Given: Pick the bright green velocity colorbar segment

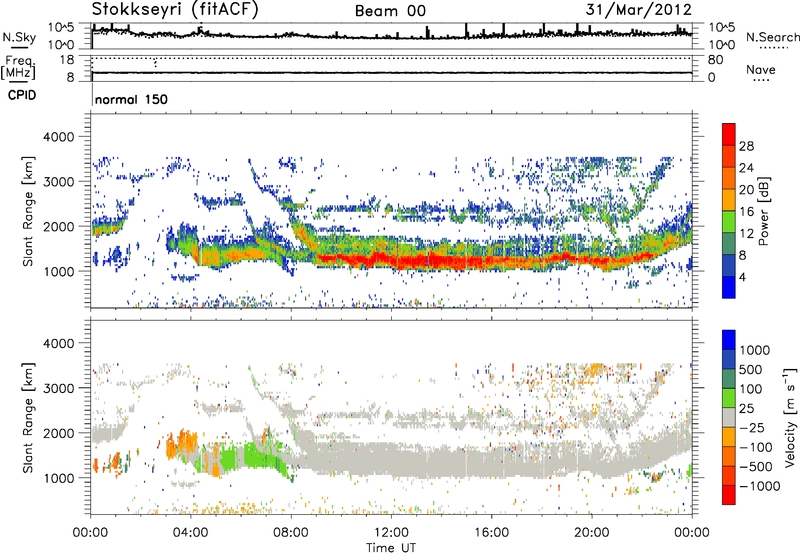Looking at the screenshot, I should [729, 398].
